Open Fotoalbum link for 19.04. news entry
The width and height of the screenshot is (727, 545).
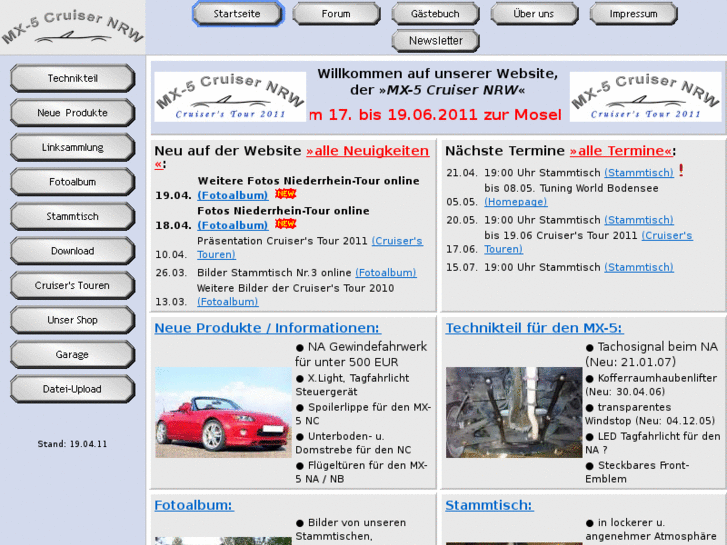pyautogui.click(x=233, y=195)
